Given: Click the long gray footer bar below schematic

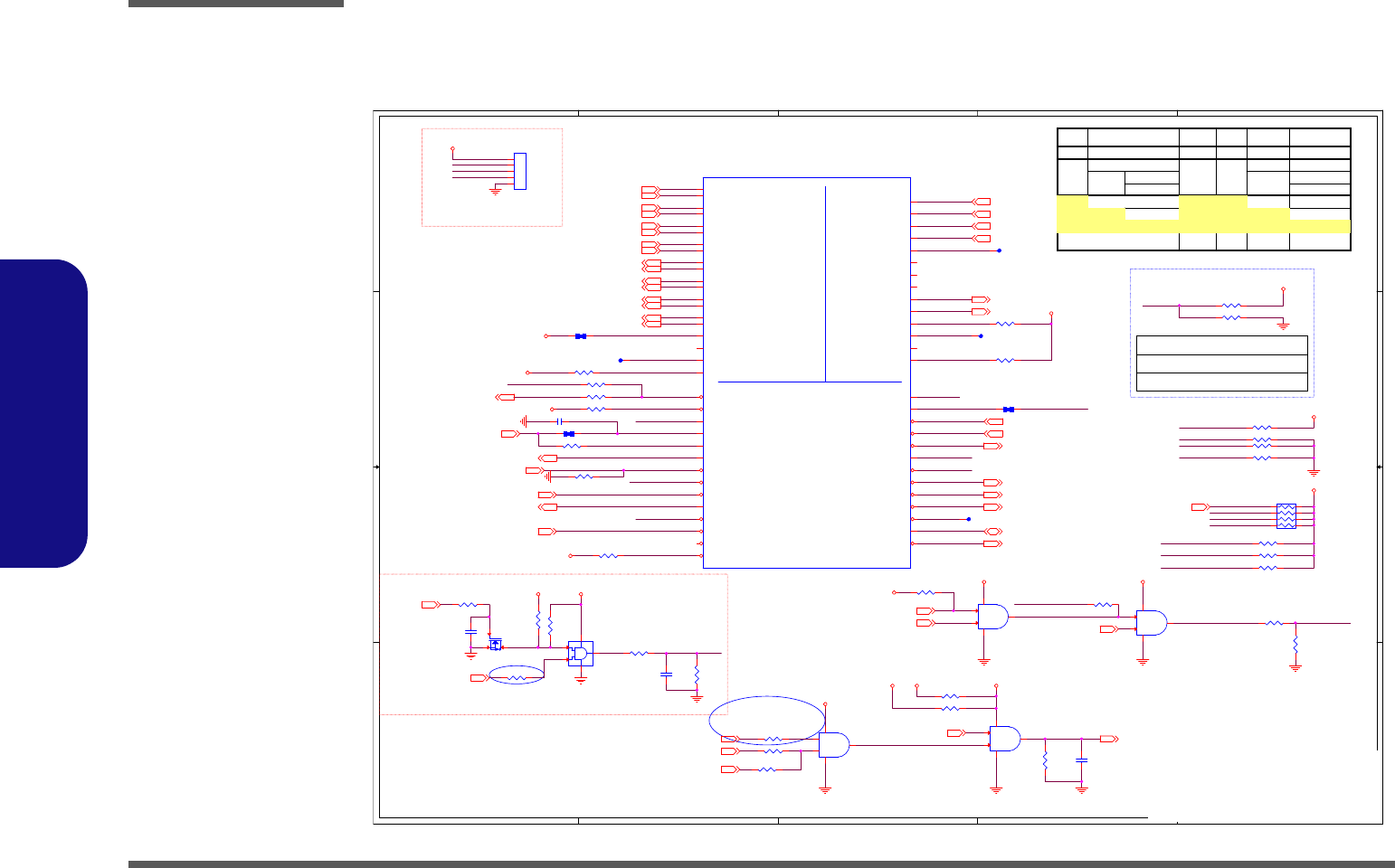Looking at the screenshot, I should pyautogui.click(x=762, y=864).
